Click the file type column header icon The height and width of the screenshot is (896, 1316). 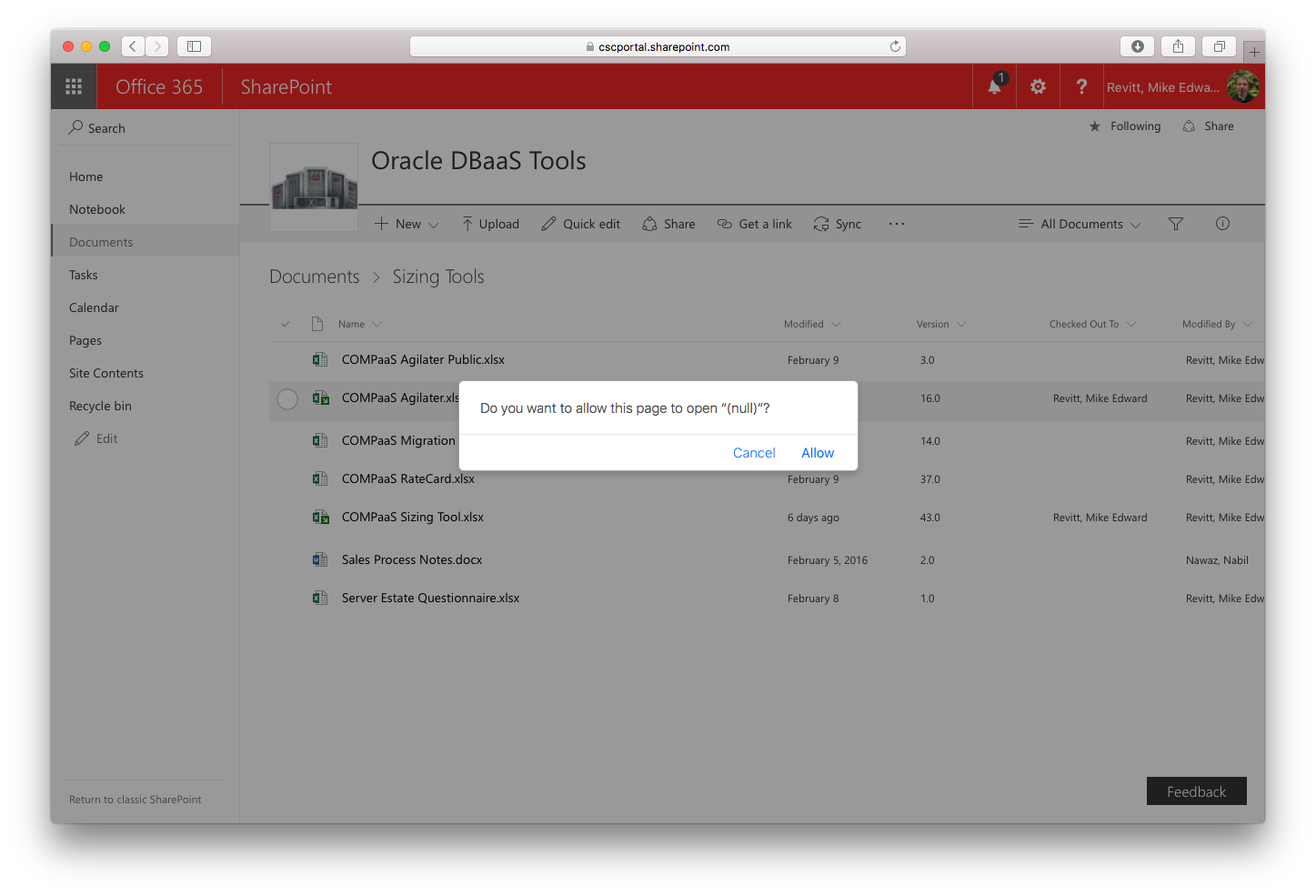pos(317,324)
